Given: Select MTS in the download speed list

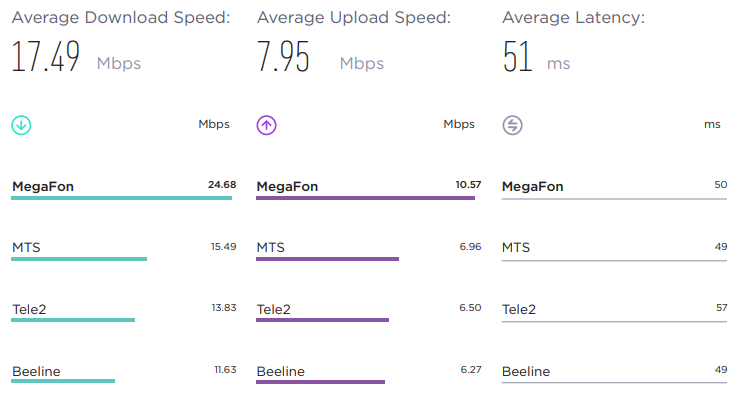Looking at the screenshot, I should tap(26, 248).
